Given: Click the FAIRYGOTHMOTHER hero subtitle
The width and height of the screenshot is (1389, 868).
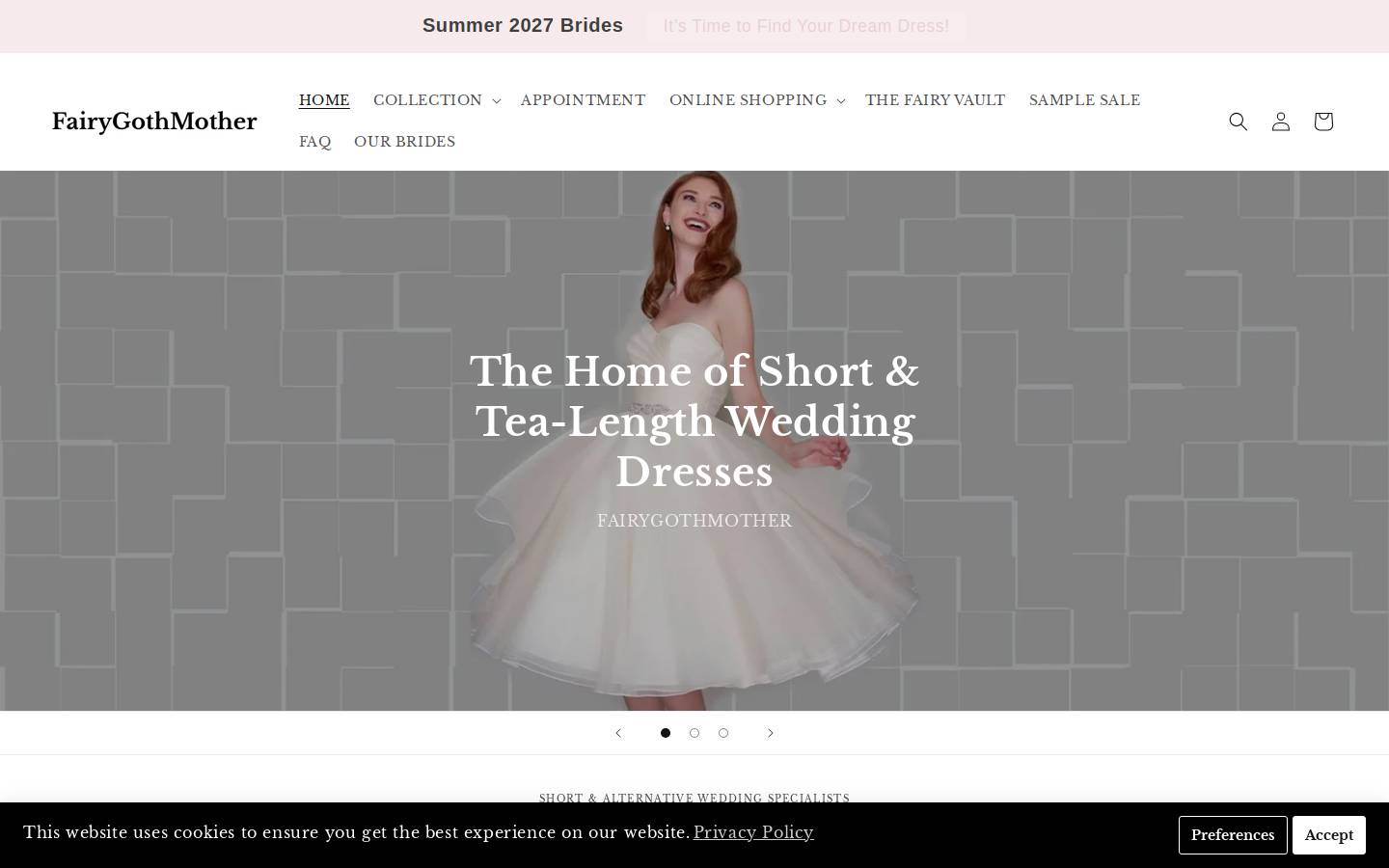Looking at the screenshot, I should (x=694, y=521).
